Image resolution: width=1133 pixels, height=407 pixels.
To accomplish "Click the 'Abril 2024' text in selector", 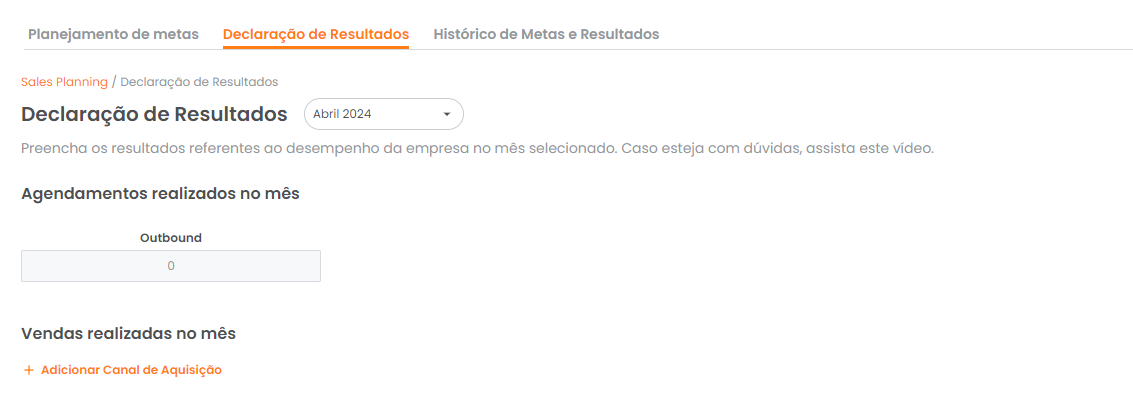I will click(x=342, y=114).
